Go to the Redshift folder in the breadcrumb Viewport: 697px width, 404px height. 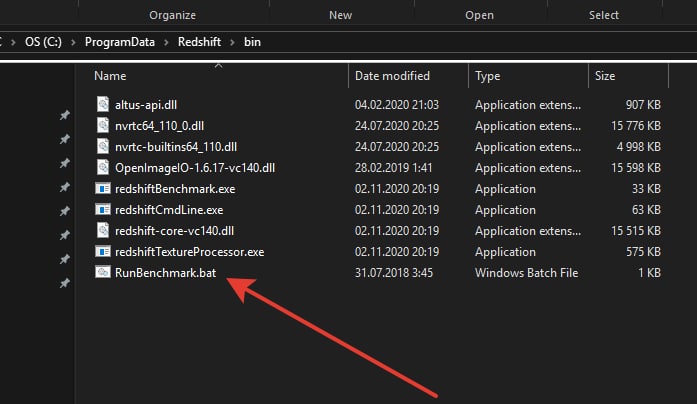(199, 42)
